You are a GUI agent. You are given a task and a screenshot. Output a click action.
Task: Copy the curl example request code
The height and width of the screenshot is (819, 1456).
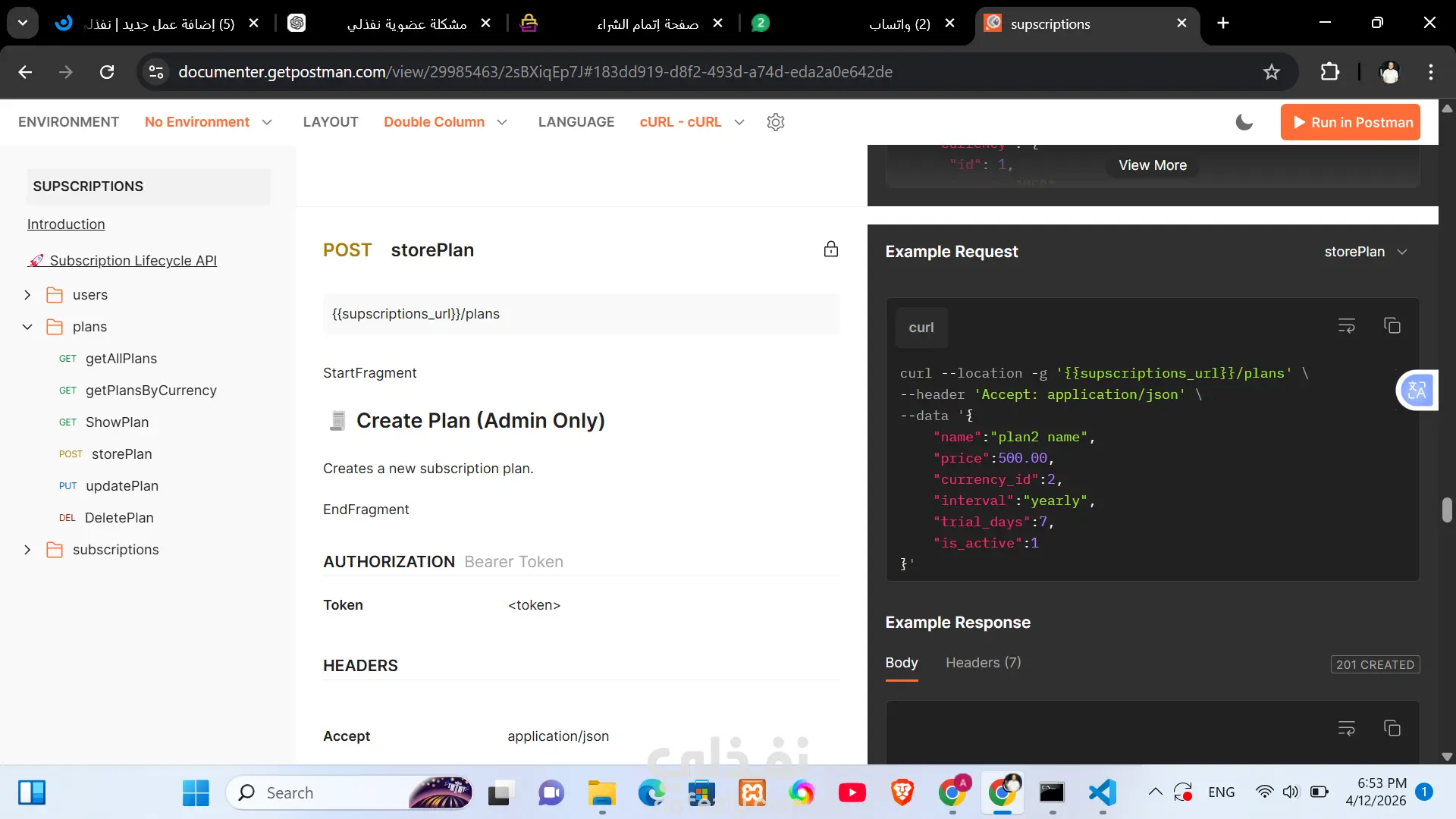[x=1392, y=326]
